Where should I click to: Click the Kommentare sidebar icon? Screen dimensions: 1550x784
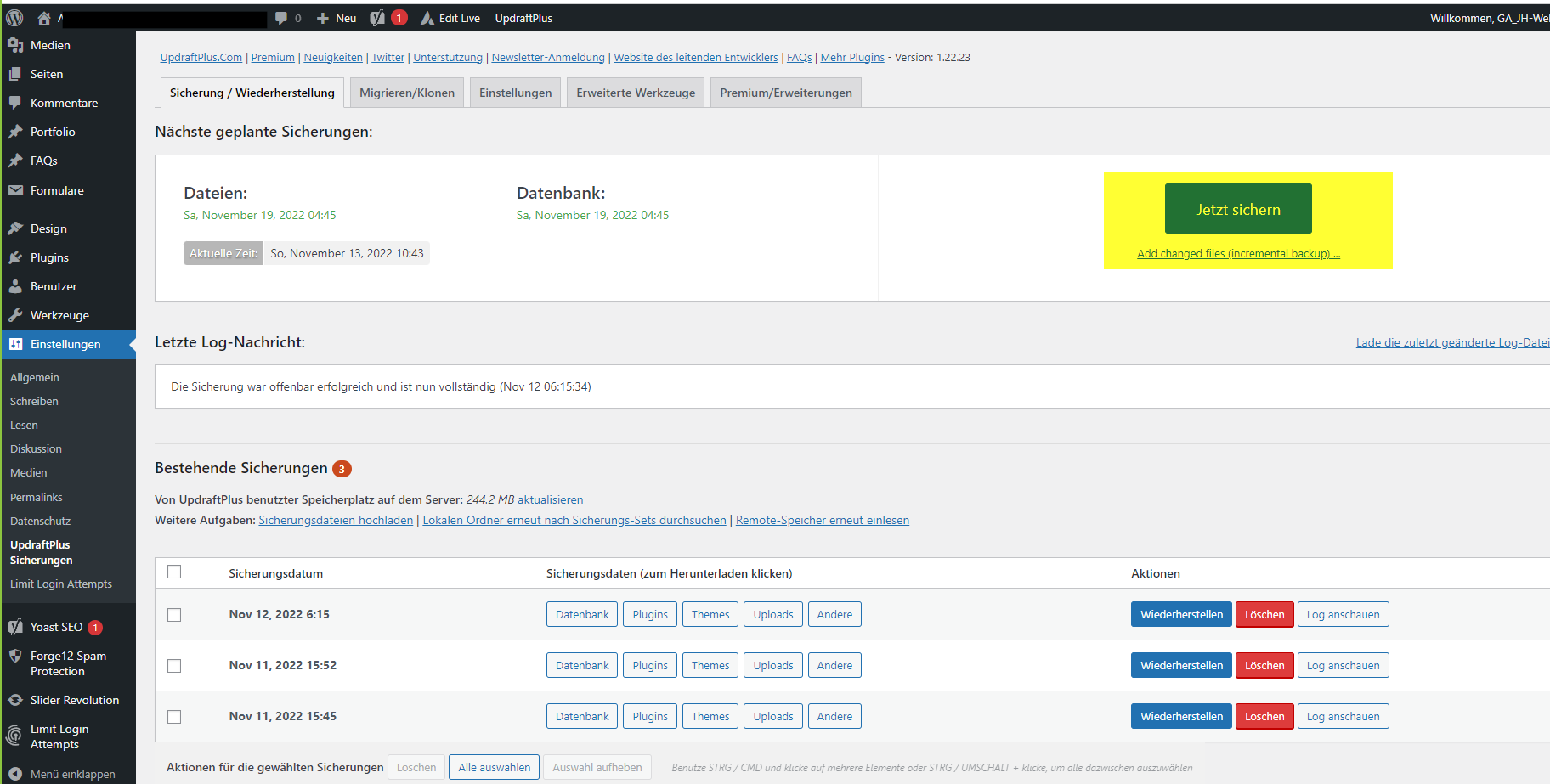15,103
